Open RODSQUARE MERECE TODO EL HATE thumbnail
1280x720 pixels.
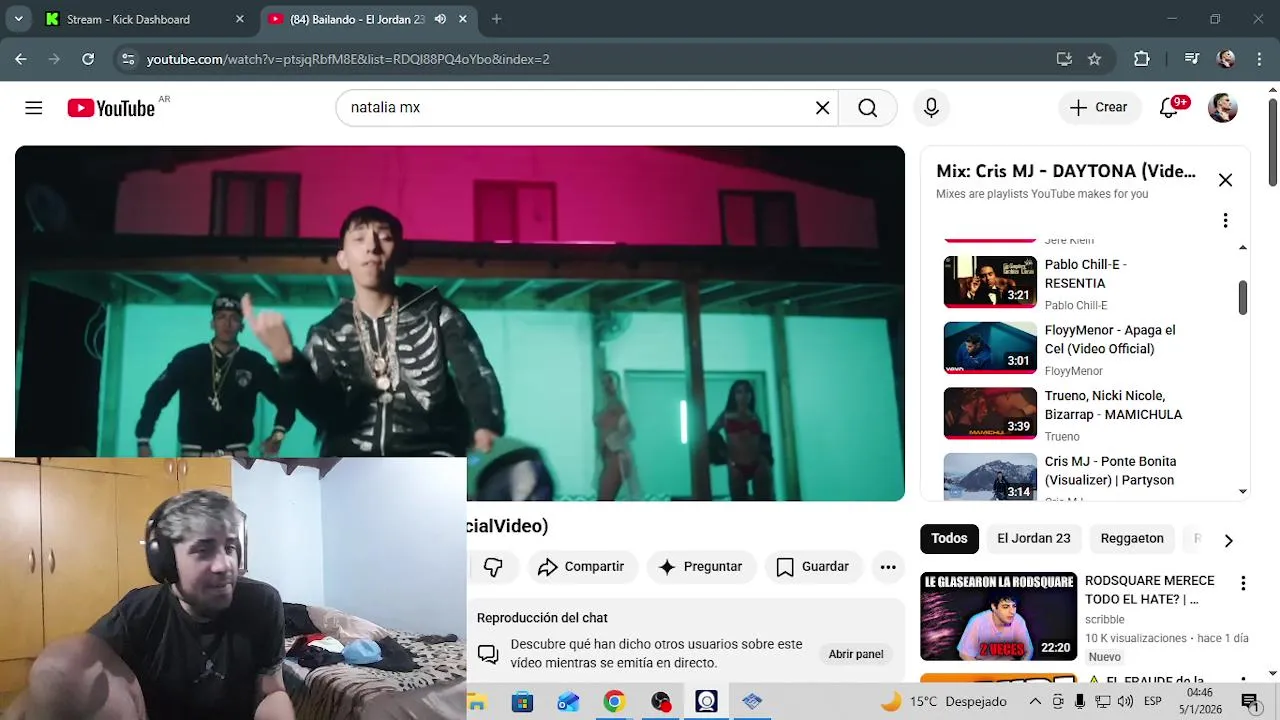(x=998, y=616)
